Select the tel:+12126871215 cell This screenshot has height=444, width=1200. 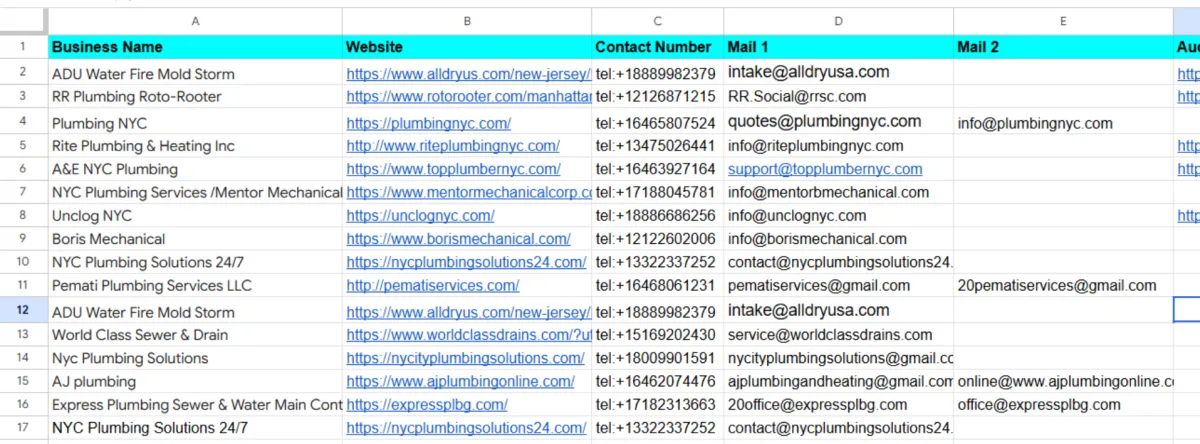click(658, 97)
